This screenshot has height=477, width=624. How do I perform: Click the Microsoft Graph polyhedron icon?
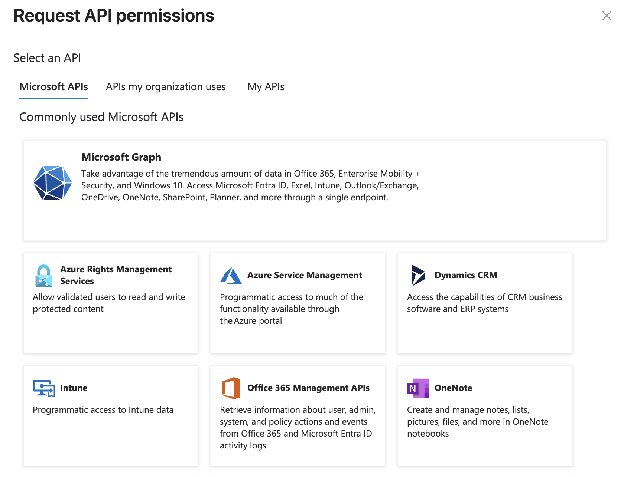(x=53, y=183)
